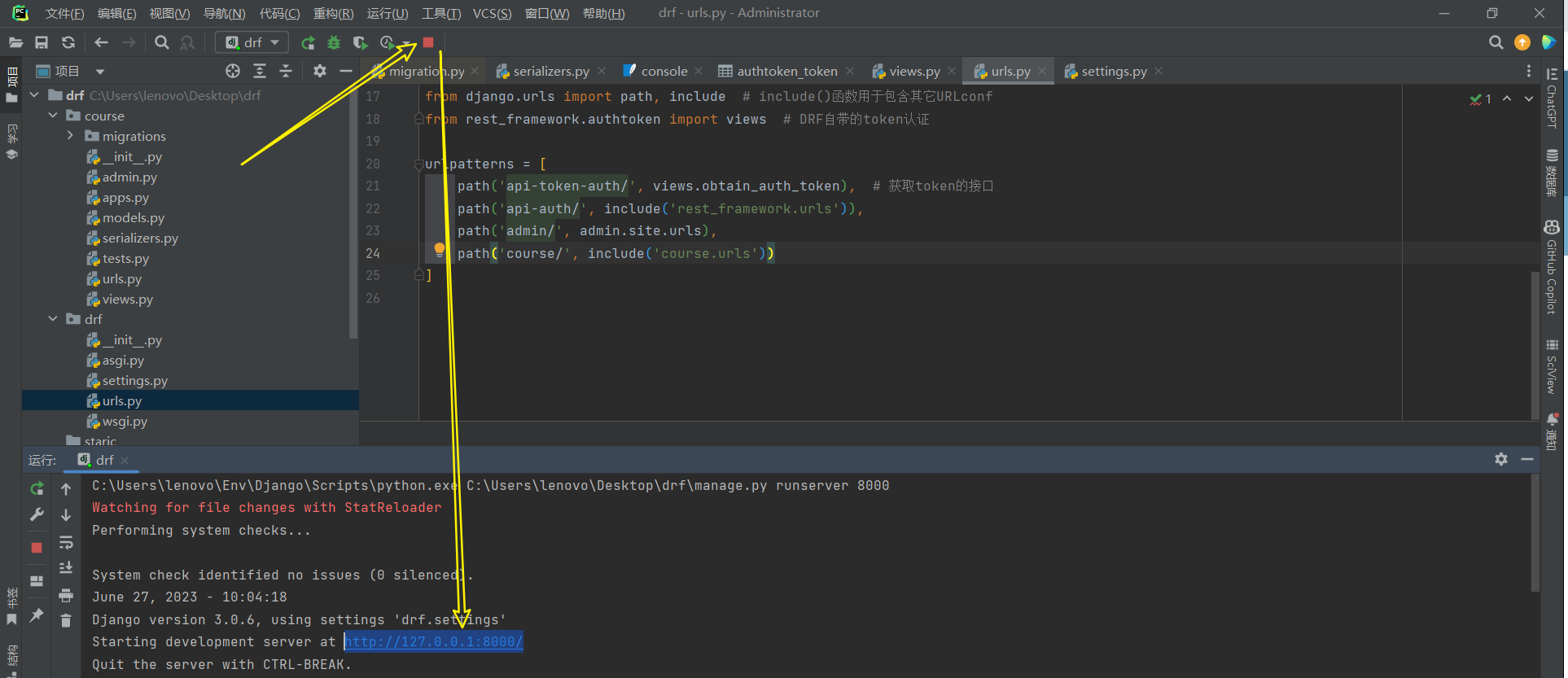This screenshot has width=1568, height=678.
Task: Click the profiler run icon
Action: [x=387, y=42]
